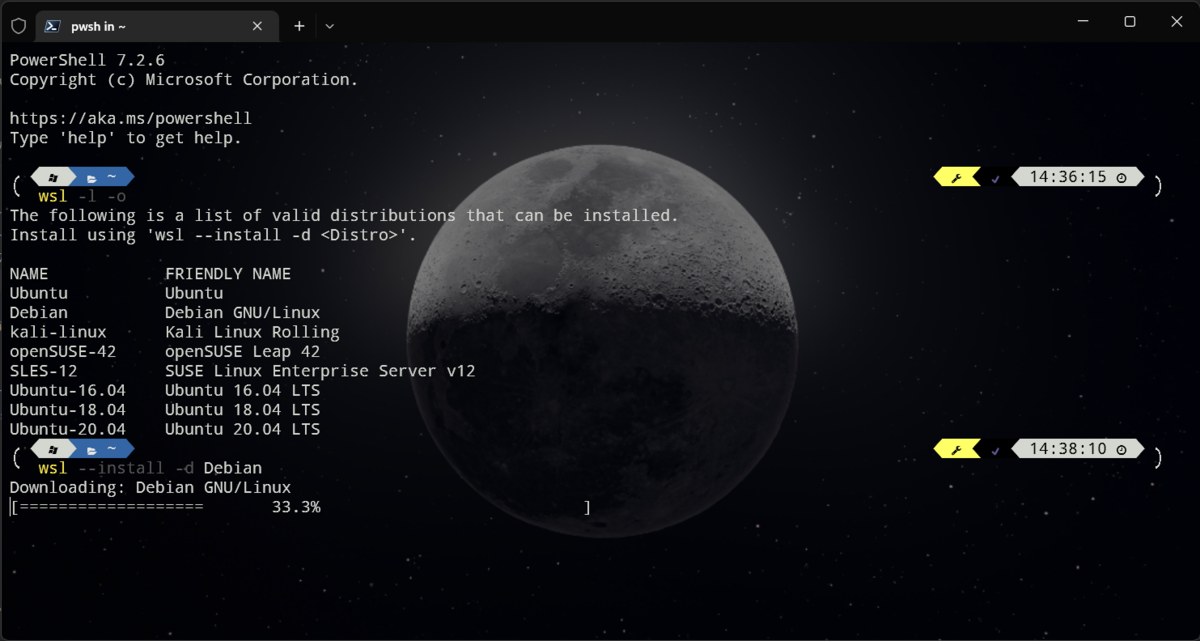Click 'SUSE Linux Enterprise Server v12' text

(x=320, y=371)
